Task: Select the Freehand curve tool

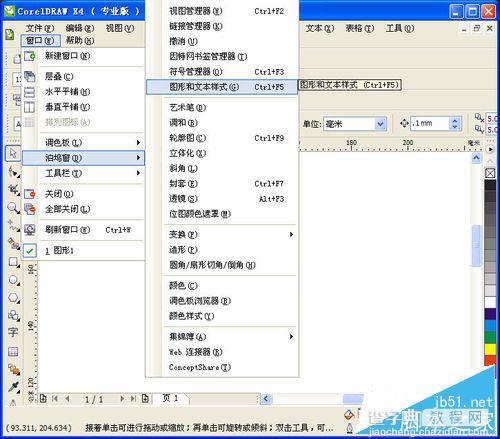Action: 13,226
